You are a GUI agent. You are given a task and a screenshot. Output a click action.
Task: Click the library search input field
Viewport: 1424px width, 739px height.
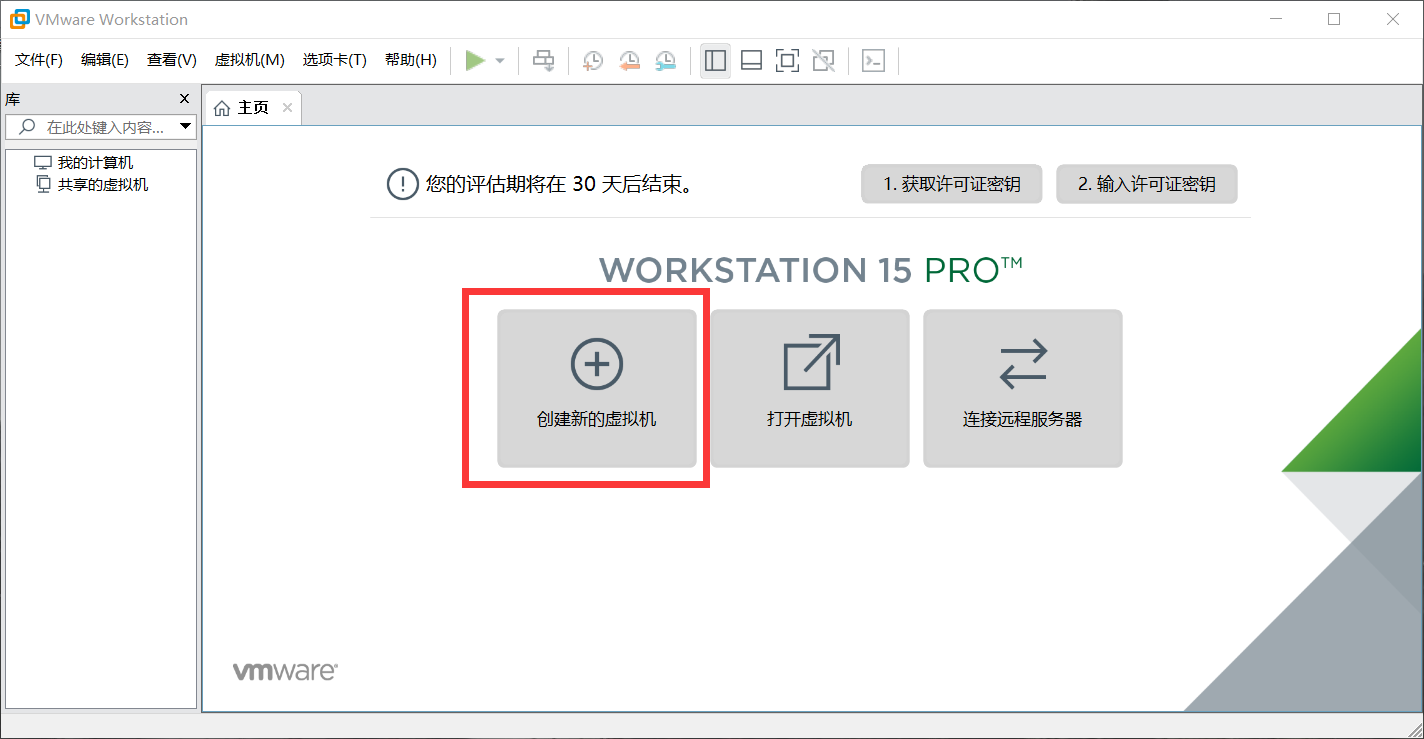(100, 127)
